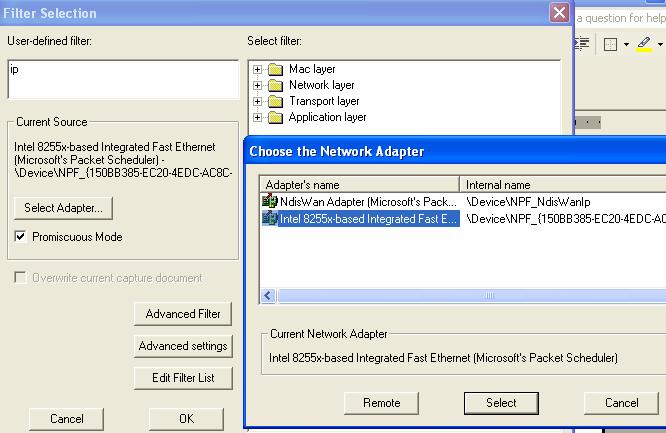666x433 pixels.
Task: Expand the Application layer tree node
Action: (x=258, y=117)
